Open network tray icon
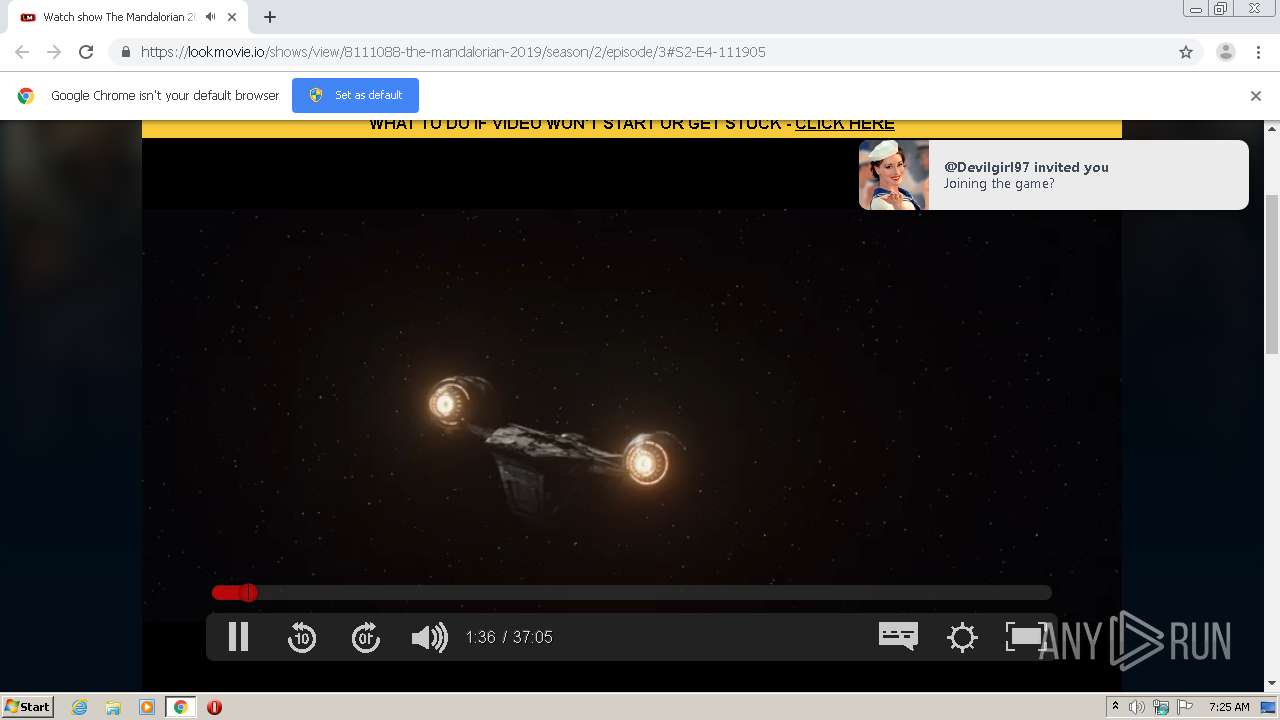The height and width of the screenshot is (720, 1280). [1161, 707]
